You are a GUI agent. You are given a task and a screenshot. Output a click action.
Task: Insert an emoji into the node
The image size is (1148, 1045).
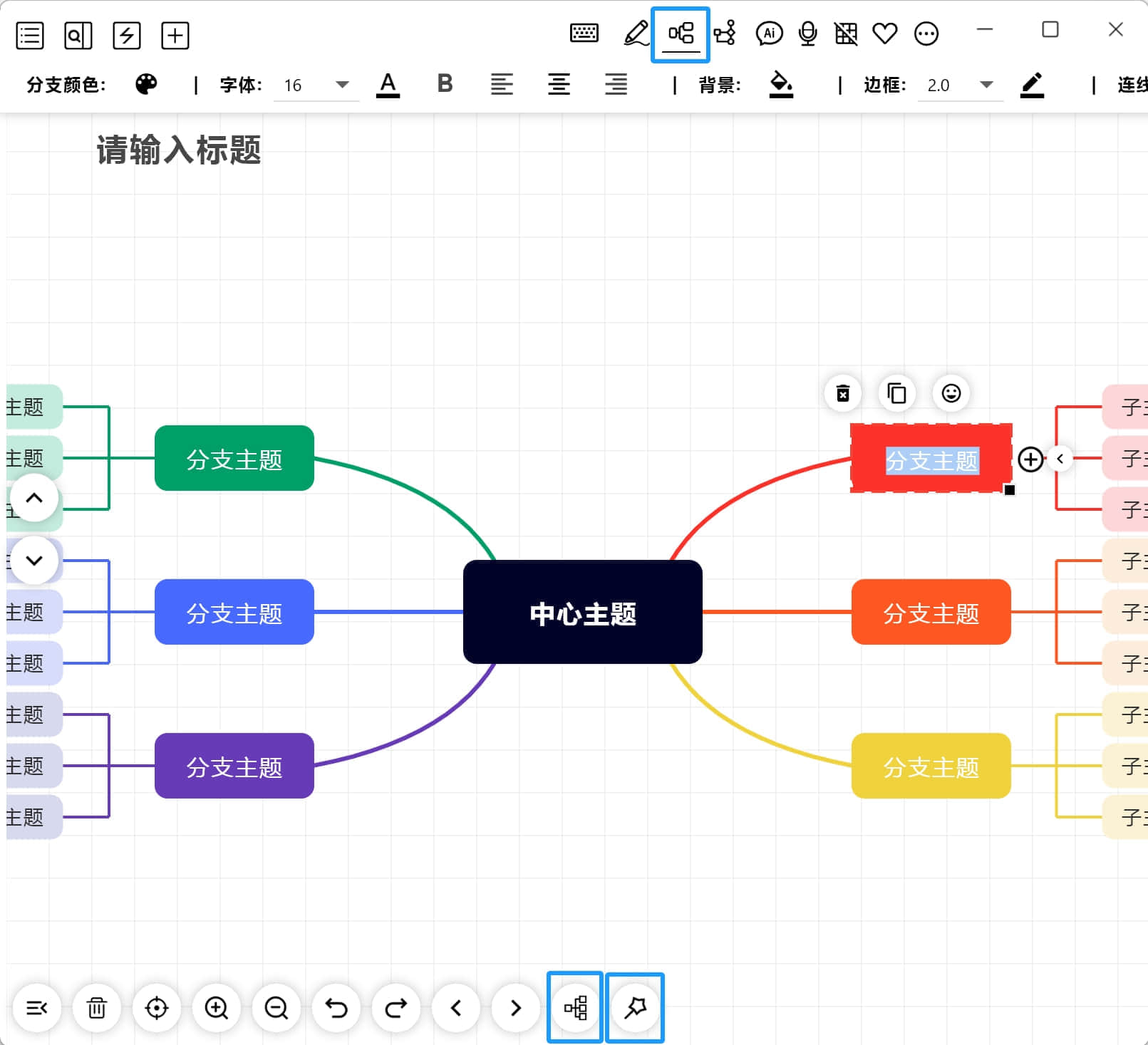click(951, 393)
